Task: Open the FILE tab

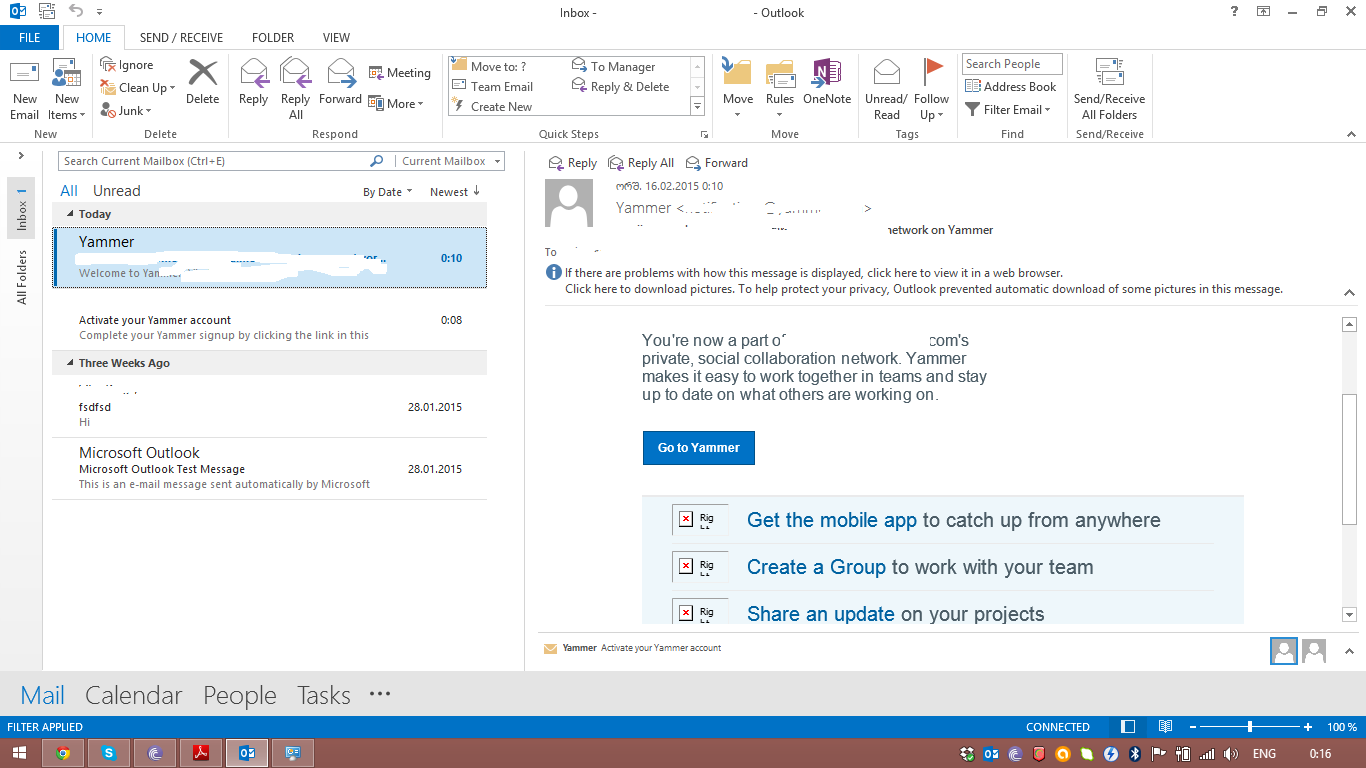Action: coord(30,38)
